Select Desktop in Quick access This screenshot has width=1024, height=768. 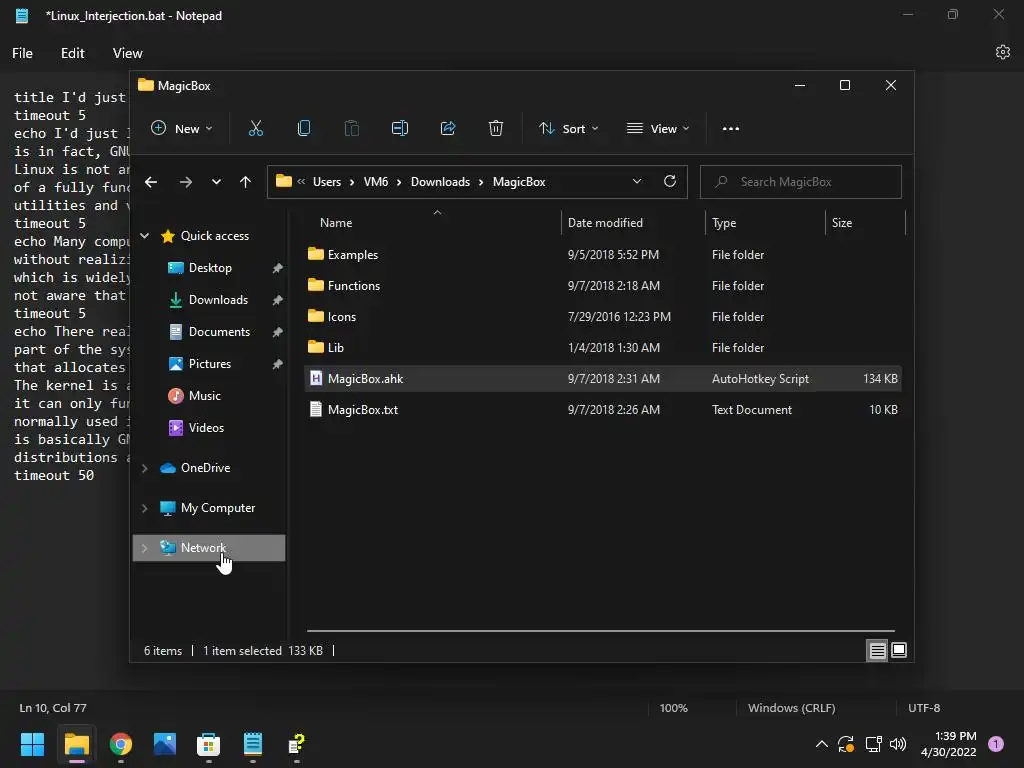[209, 268]
